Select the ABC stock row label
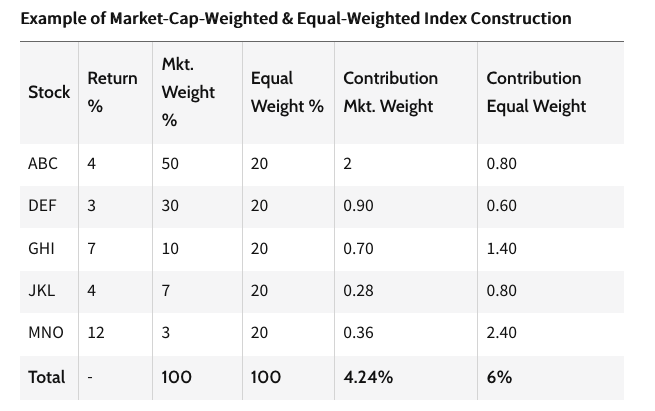655x411 pixels. (43, 164)
